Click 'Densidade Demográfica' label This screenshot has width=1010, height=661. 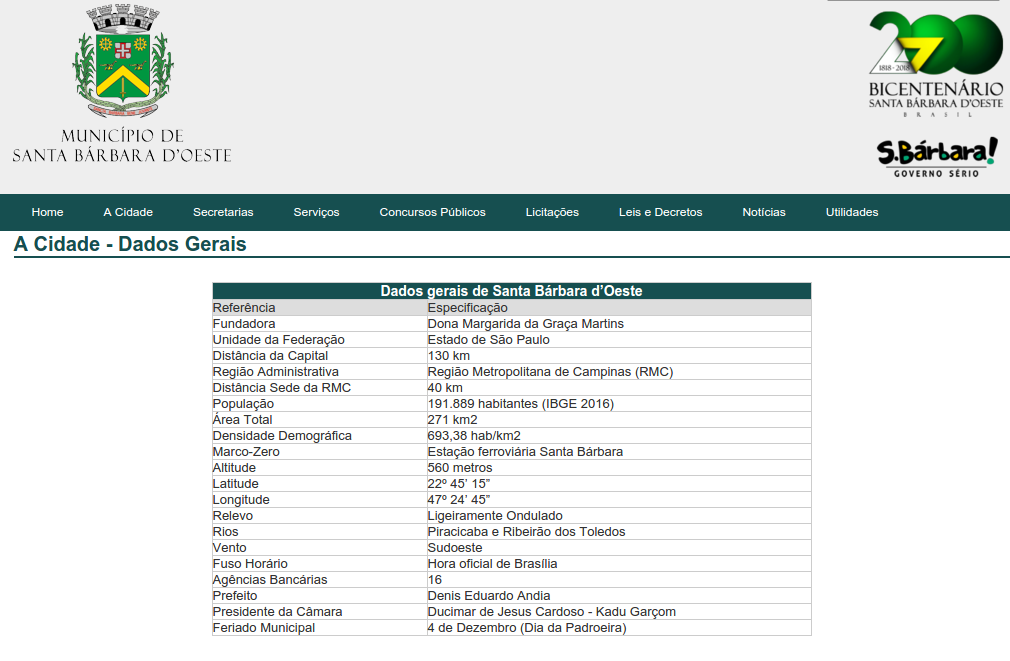pos(283,436)
